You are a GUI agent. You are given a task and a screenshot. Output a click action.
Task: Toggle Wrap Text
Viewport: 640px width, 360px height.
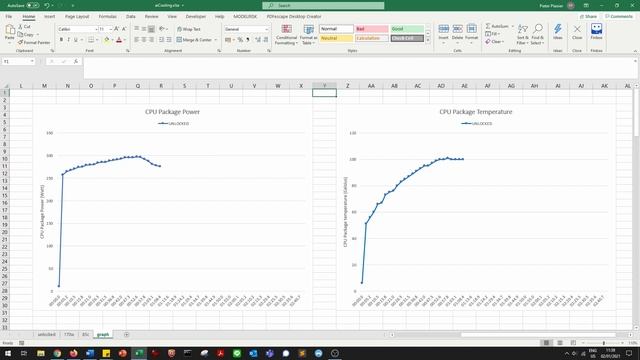tap(189, 29)
